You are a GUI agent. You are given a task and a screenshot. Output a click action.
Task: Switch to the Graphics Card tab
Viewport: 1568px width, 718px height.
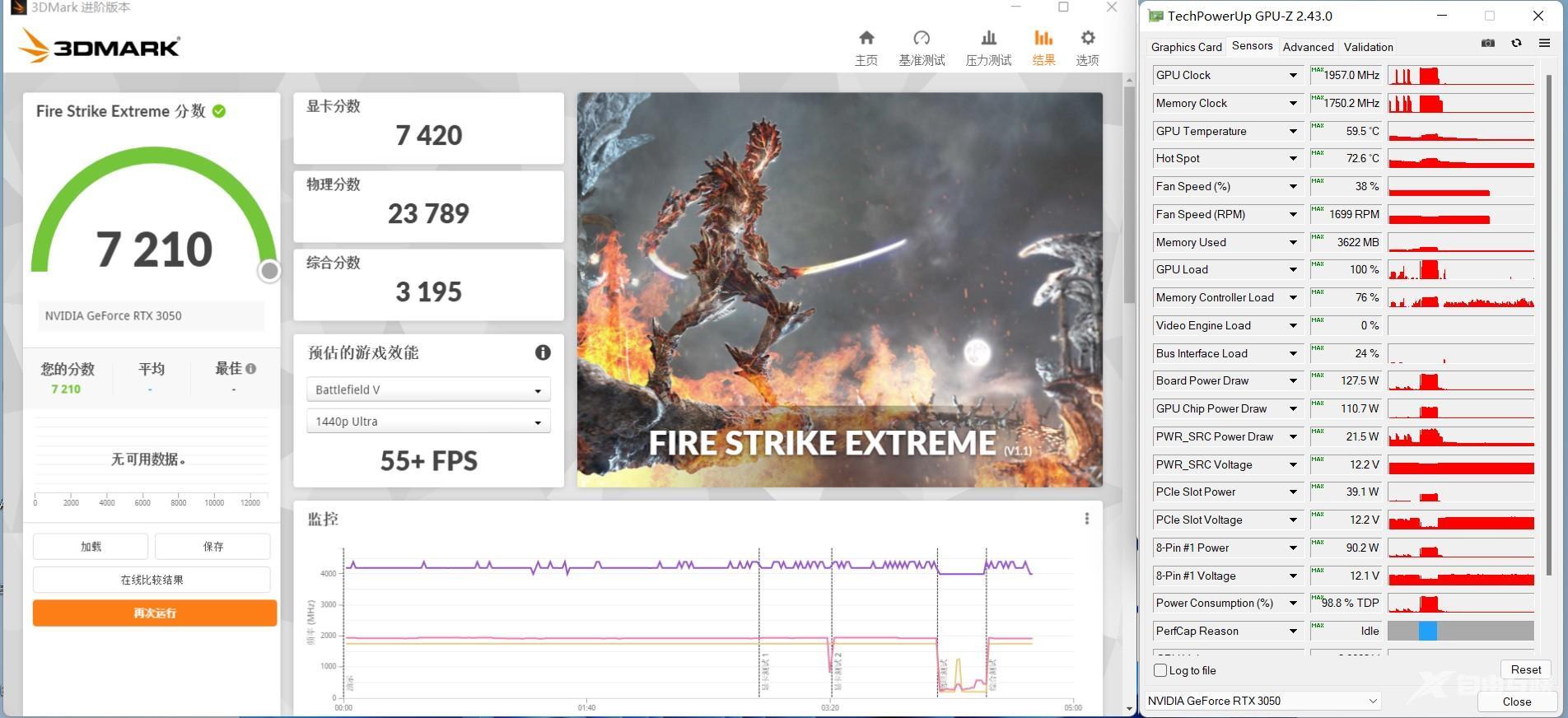click(1186, 47)
